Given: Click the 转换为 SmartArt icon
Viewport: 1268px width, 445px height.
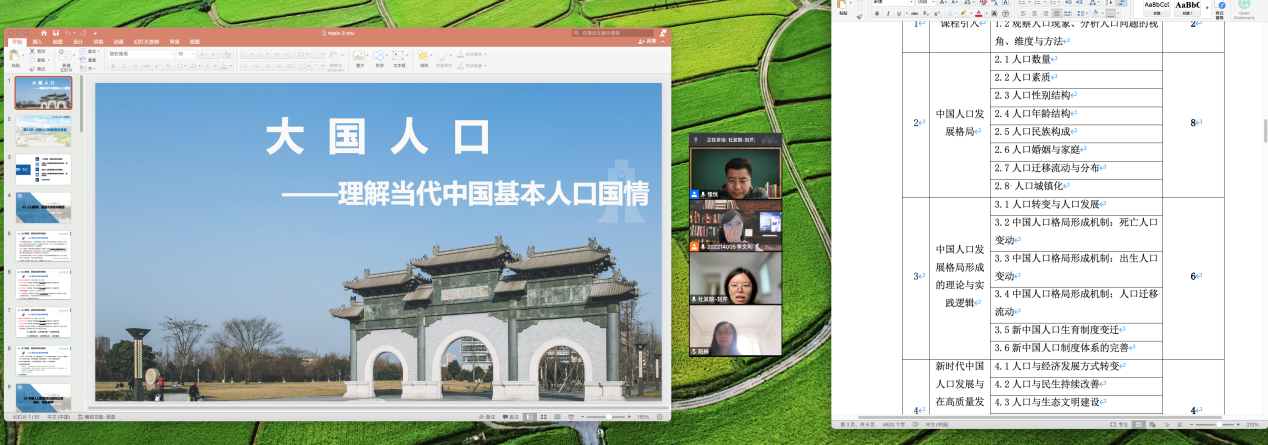Looking at the screenshot, I should point(332,55).
